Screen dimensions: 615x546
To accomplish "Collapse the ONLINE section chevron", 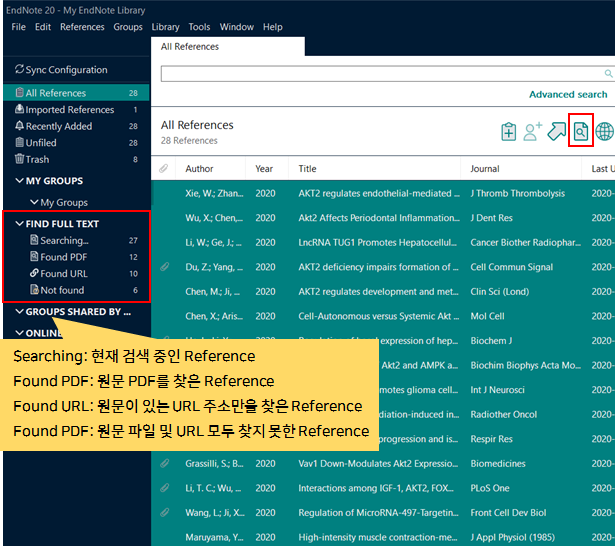I will click(19, 333).
